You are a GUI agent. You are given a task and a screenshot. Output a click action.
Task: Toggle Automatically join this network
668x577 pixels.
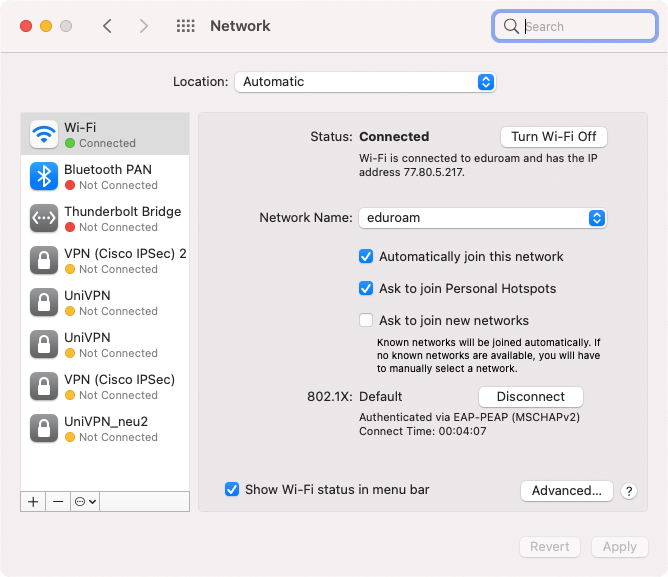(x=366, y=257)
